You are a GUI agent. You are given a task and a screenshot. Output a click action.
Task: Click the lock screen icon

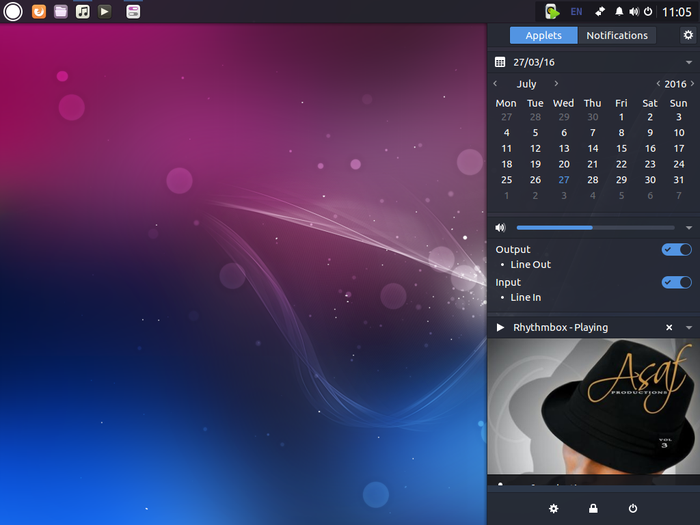click(593, 508)
